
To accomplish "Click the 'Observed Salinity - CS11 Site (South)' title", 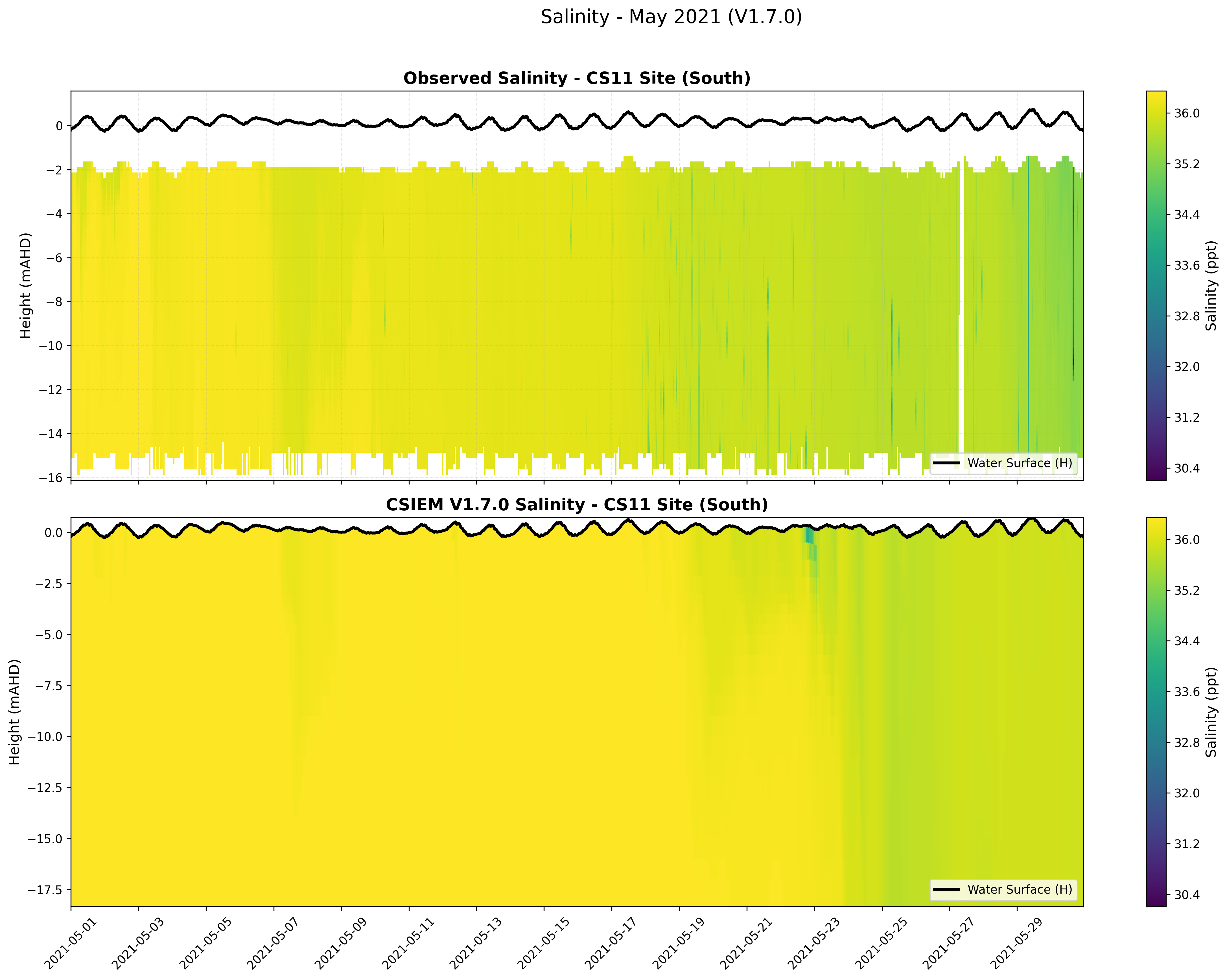I will (x=576, y=78).
